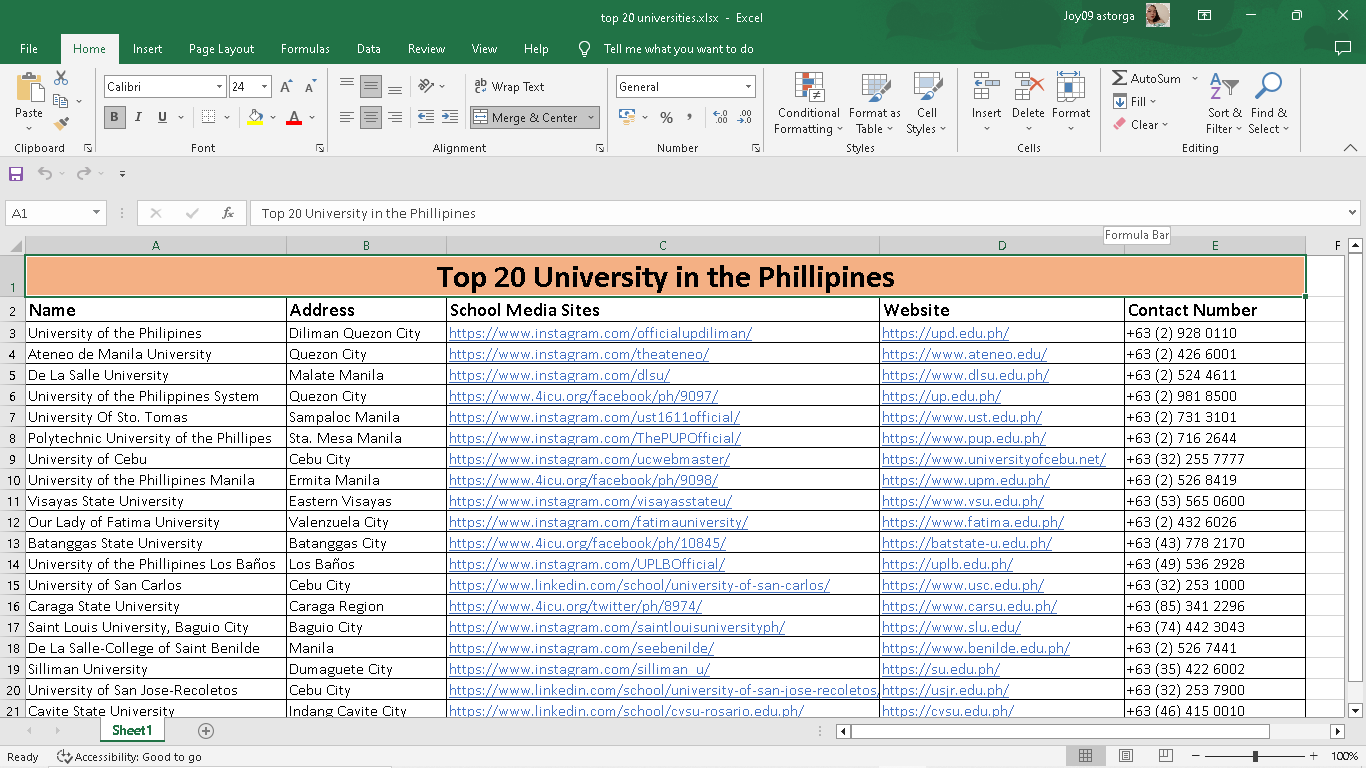Open the Formulas ribbon tab
The height and width of the screenshot is (768, 1366).
coord(305,49)
